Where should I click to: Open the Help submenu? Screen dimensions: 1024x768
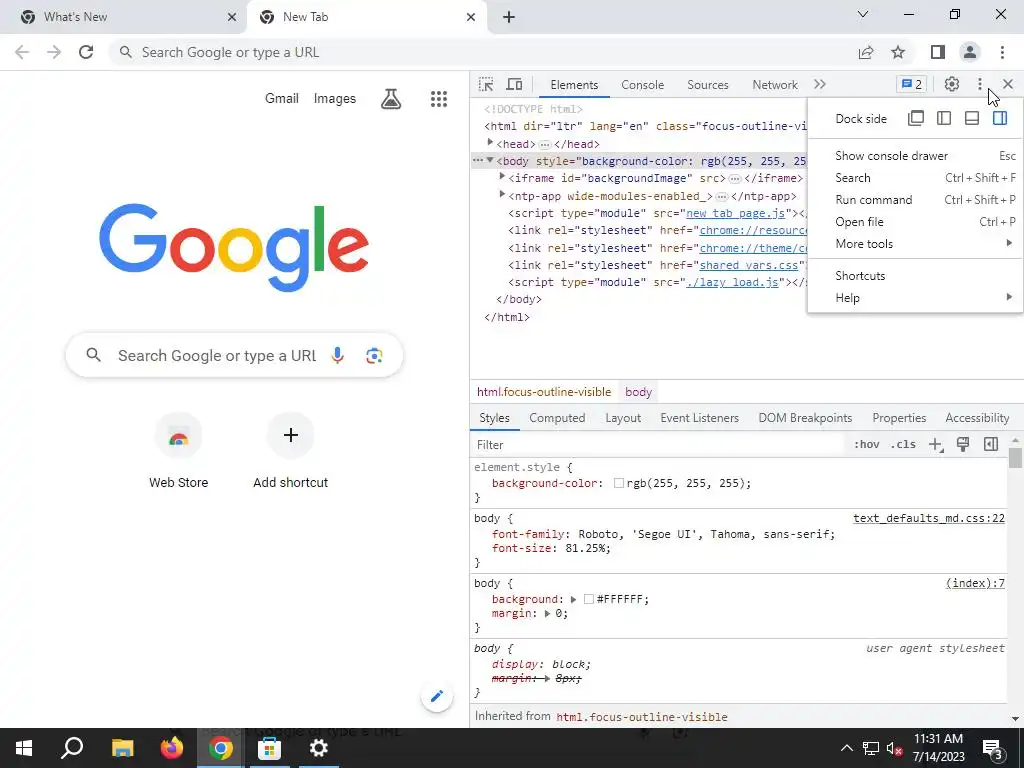click(x=916, y=298)
